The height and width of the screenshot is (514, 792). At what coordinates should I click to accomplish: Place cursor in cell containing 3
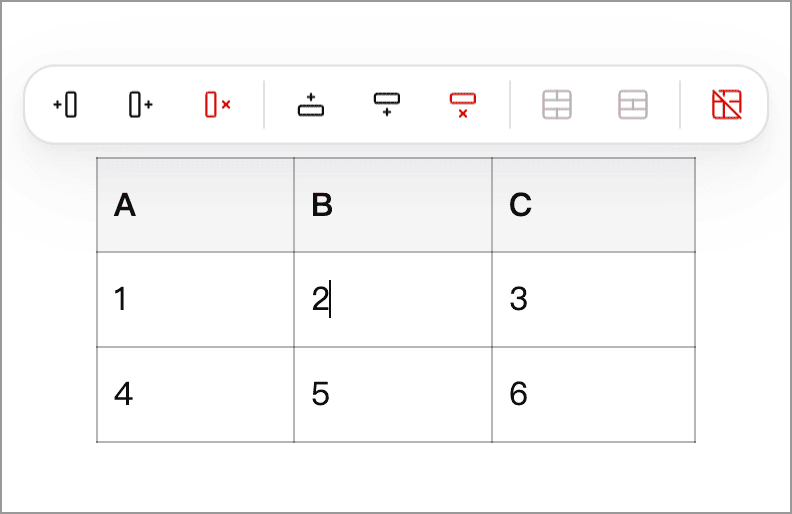coord(593,299)
